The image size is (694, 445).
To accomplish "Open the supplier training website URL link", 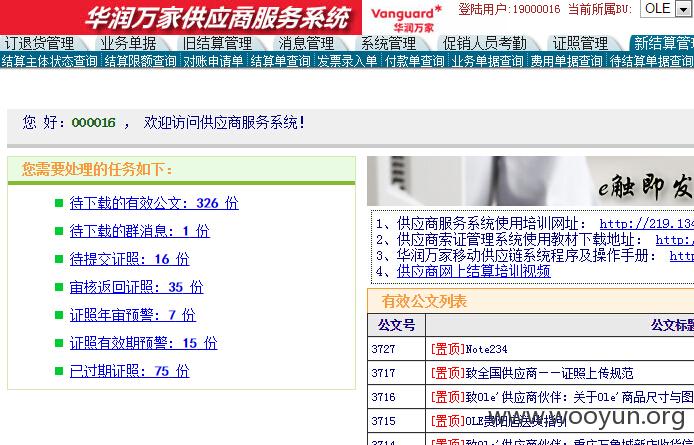I will [647, 224].
